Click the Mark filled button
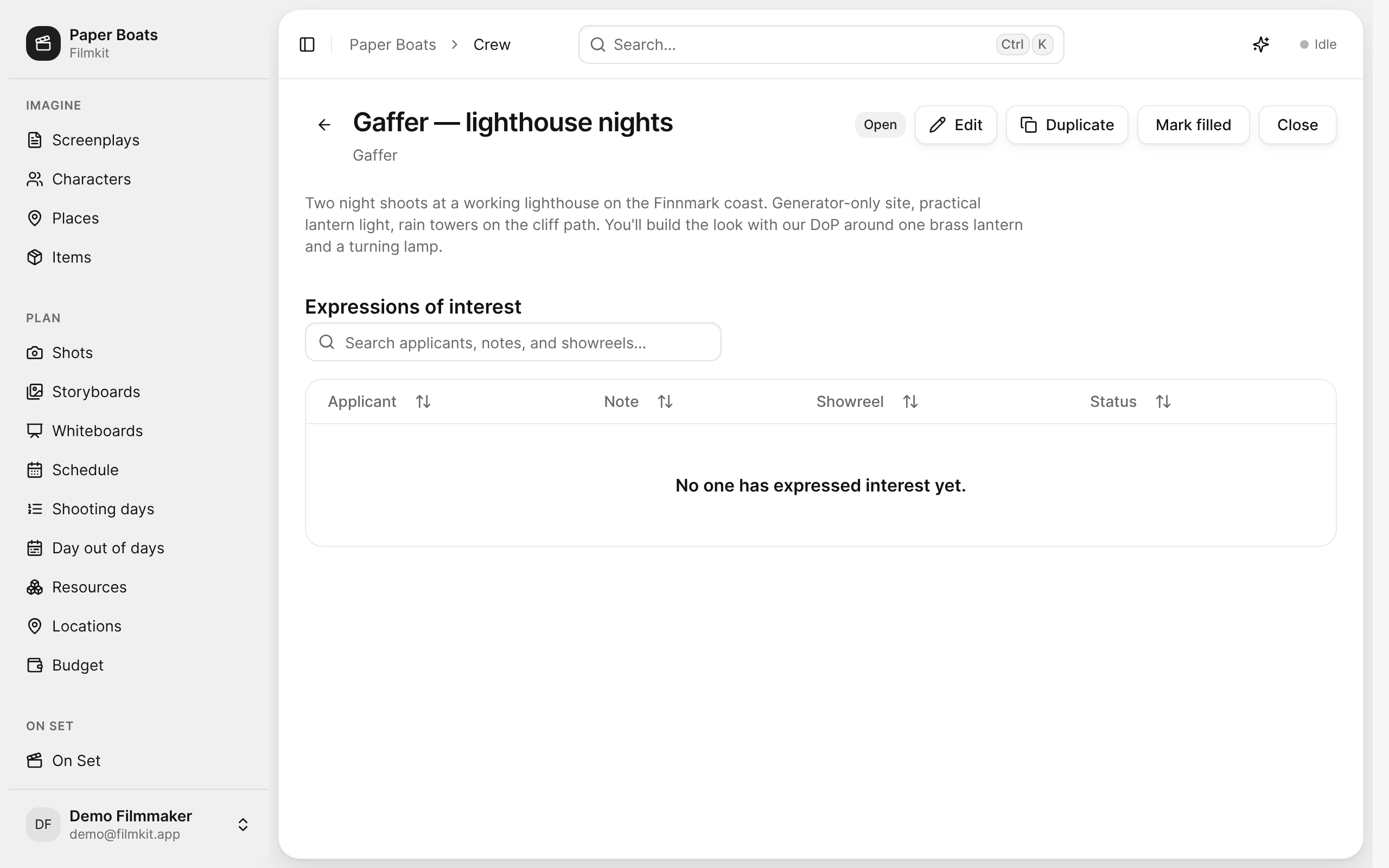 [1193, 125]
